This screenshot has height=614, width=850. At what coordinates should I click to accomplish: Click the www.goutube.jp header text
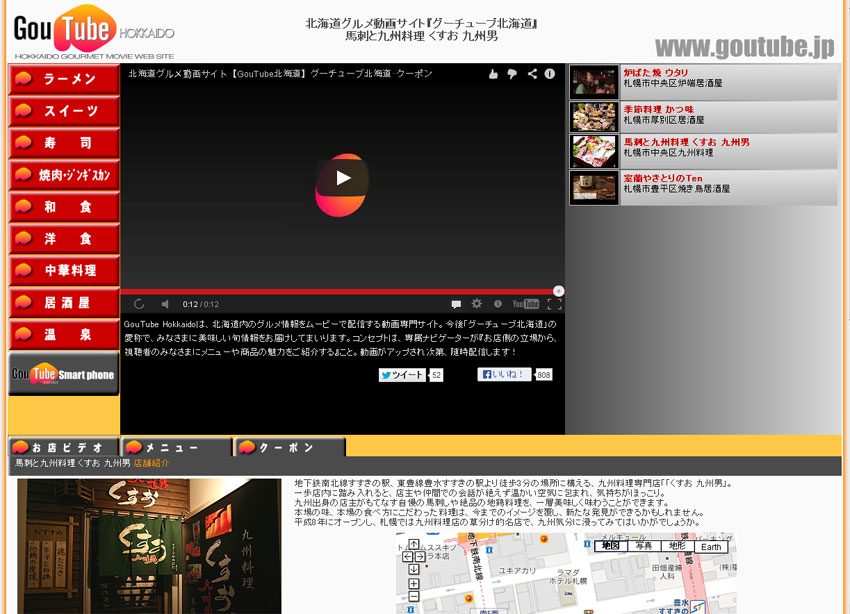coord(745,47)
